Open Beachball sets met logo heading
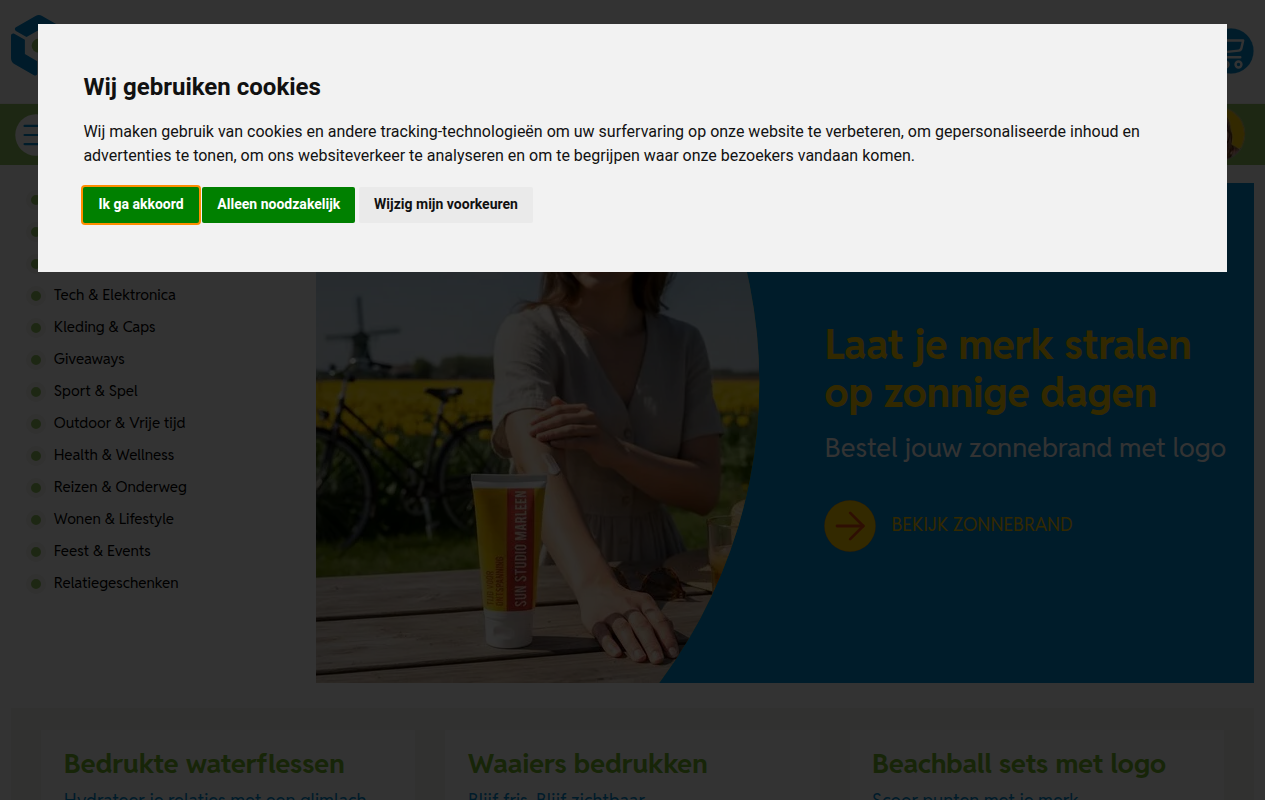This screenshot has height=800, width=1280. point(1019,764)
